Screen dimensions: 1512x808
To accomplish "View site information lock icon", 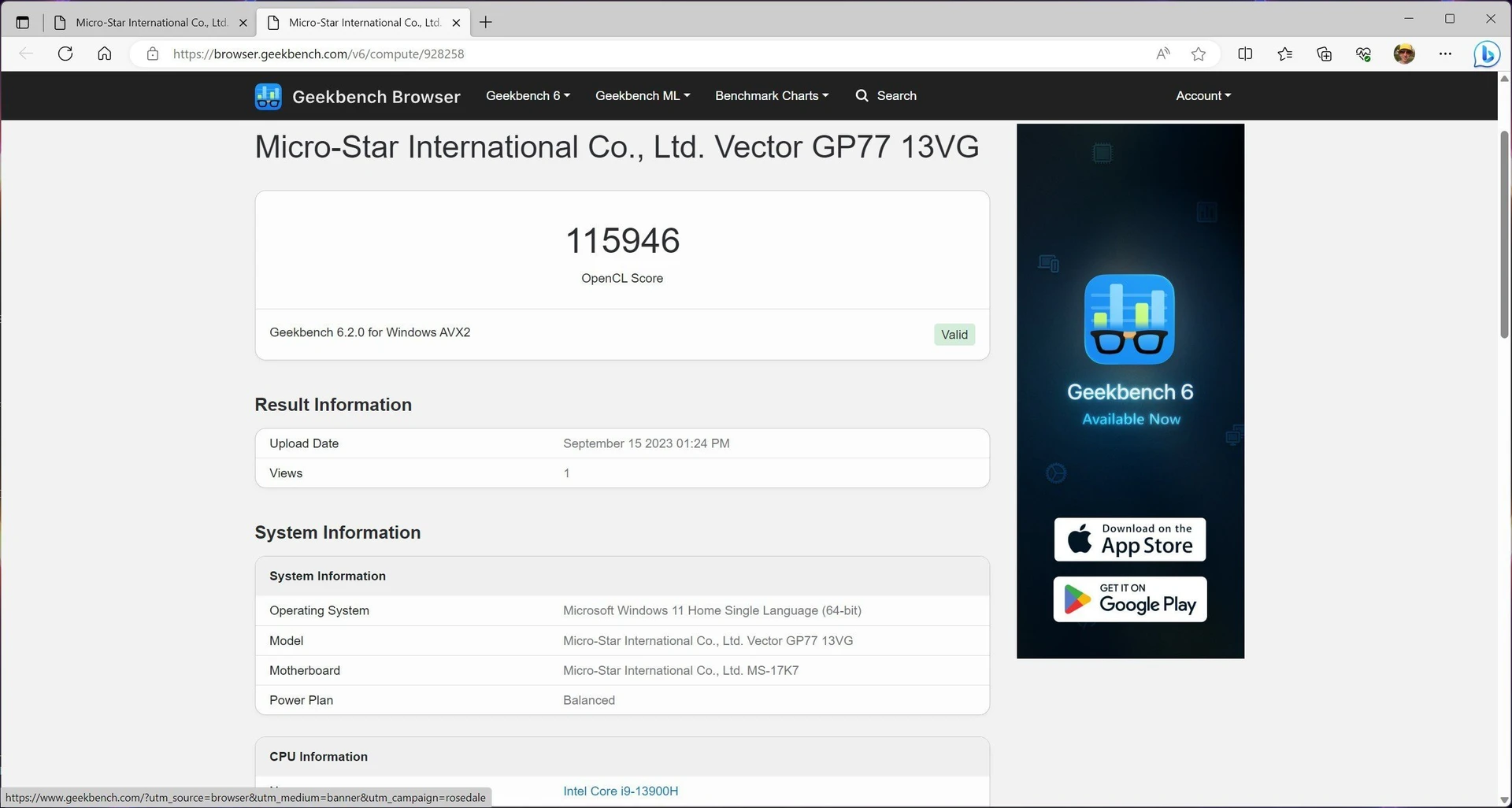I will click(153, 54).
